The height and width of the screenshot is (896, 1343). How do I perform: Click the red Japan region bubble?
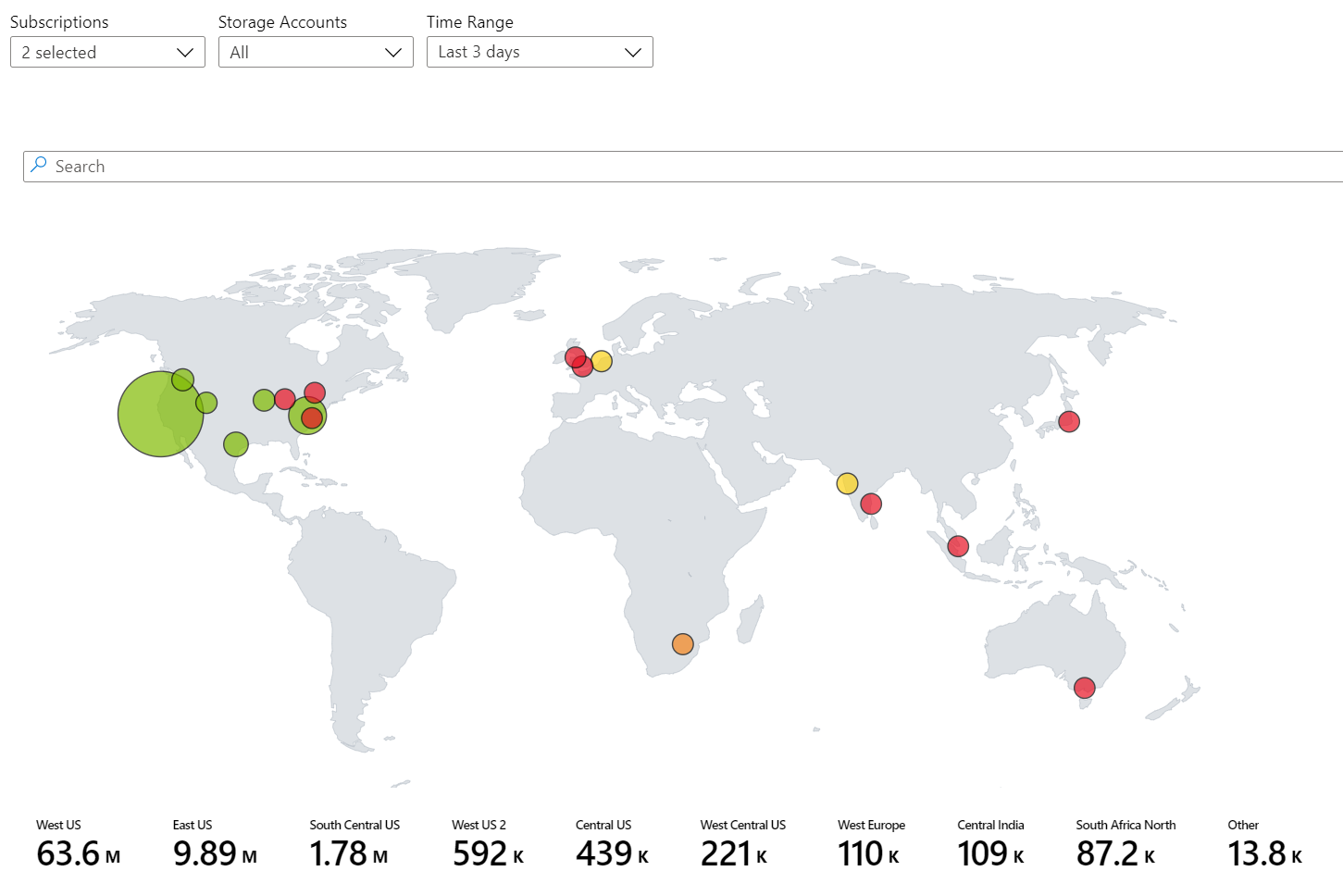[x=1070, y=421]
